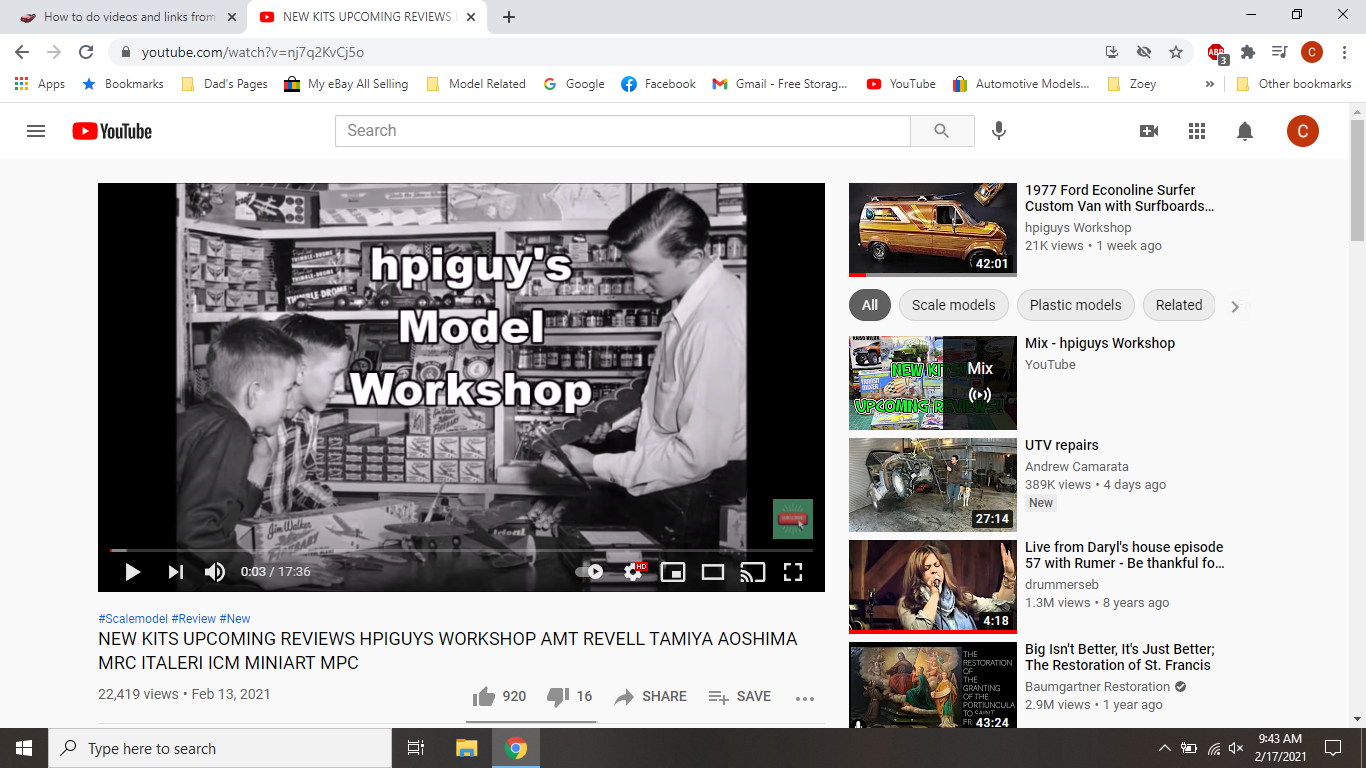This screenshot has width=1366, height=768.
Task: Switch to 'How to do videos' tab
Action: [130, 17]
